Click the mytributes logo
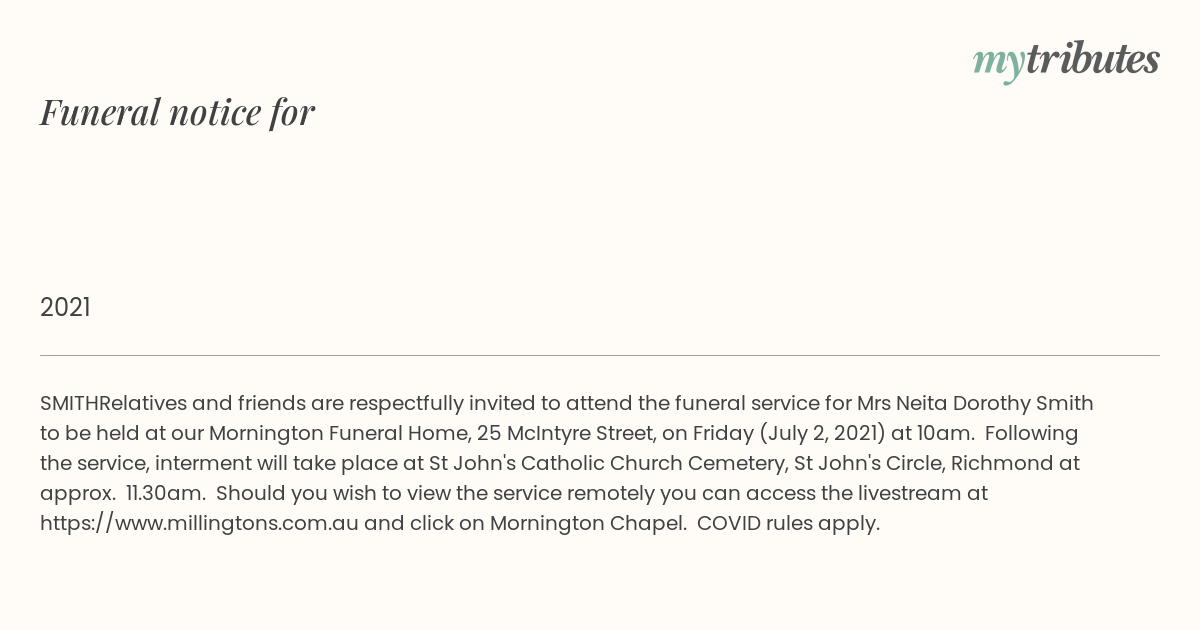This screenshot has width=1200, height=630. click(1066, 62)
